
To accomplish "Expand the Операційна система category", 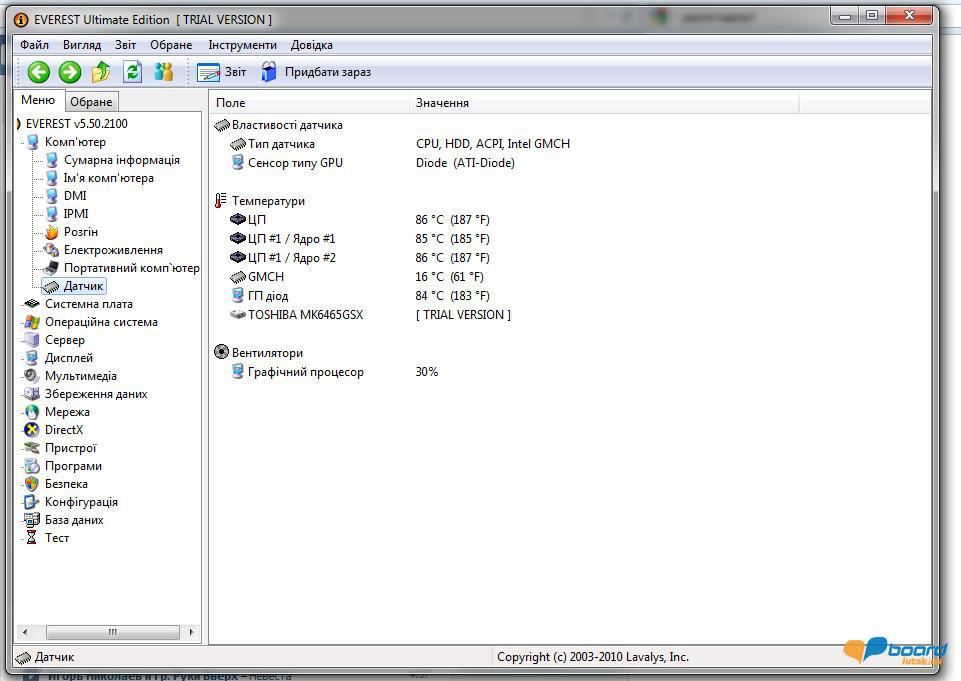I will click(100, 322).
